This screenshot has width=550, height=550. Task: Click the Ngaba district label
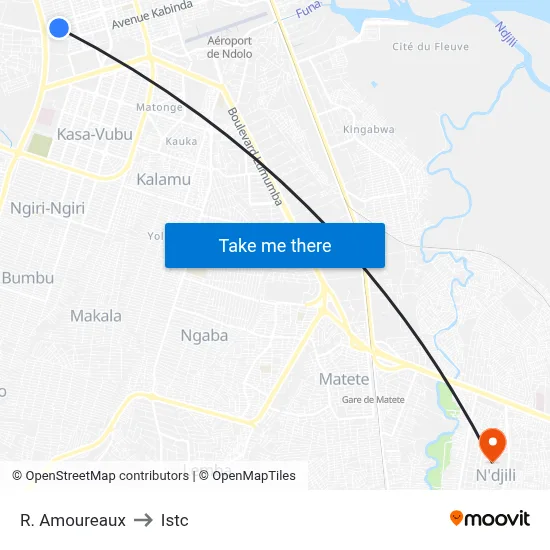[x=204, y=336]
